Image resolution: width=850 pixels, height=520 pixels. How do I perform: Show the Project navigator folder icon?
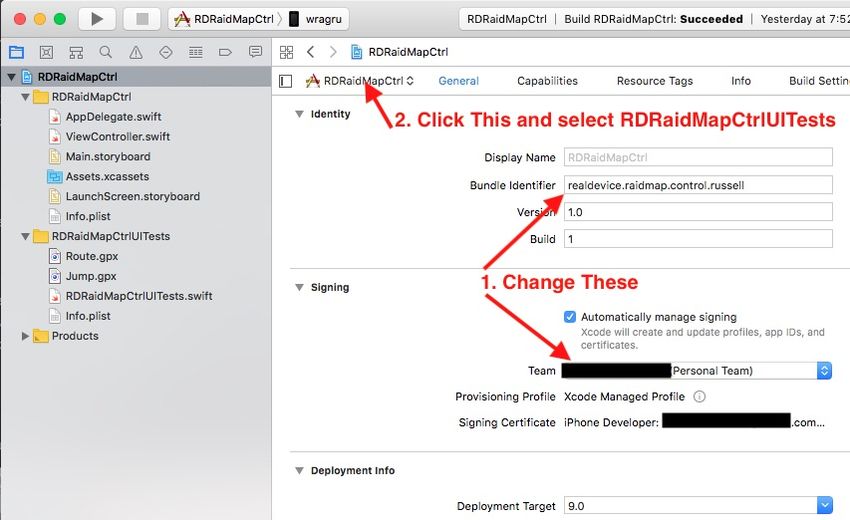coord(16,52)
